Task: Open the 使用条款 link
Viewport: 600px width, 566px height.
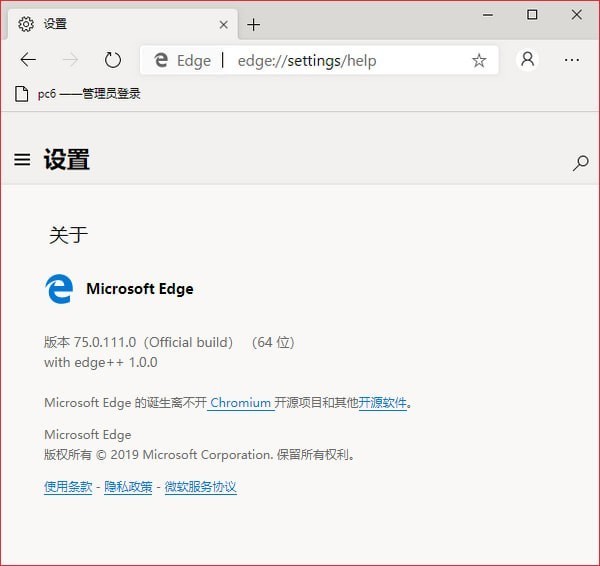Action: (68, 487)
